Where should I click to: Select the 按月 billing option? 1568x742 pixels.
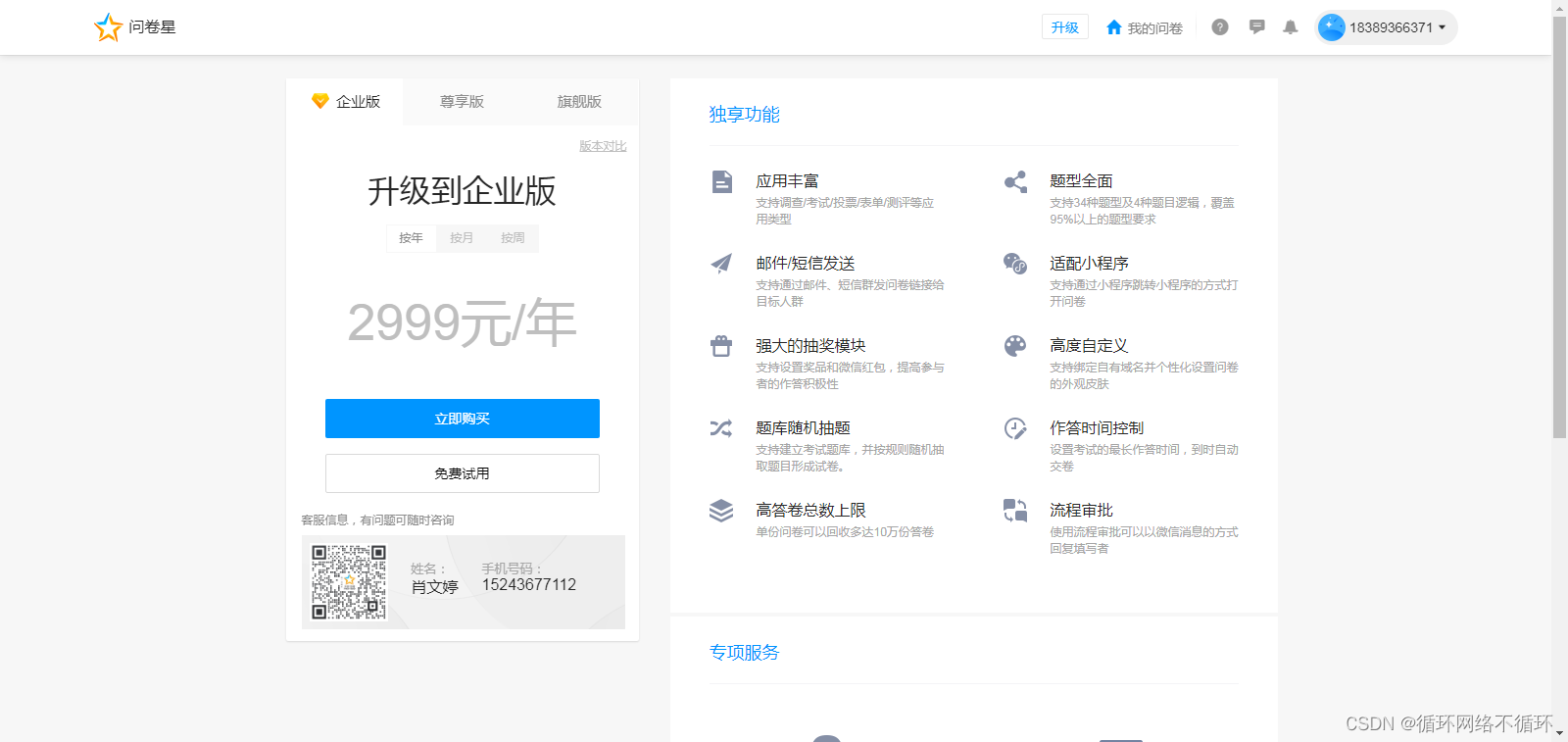(462, 238)
